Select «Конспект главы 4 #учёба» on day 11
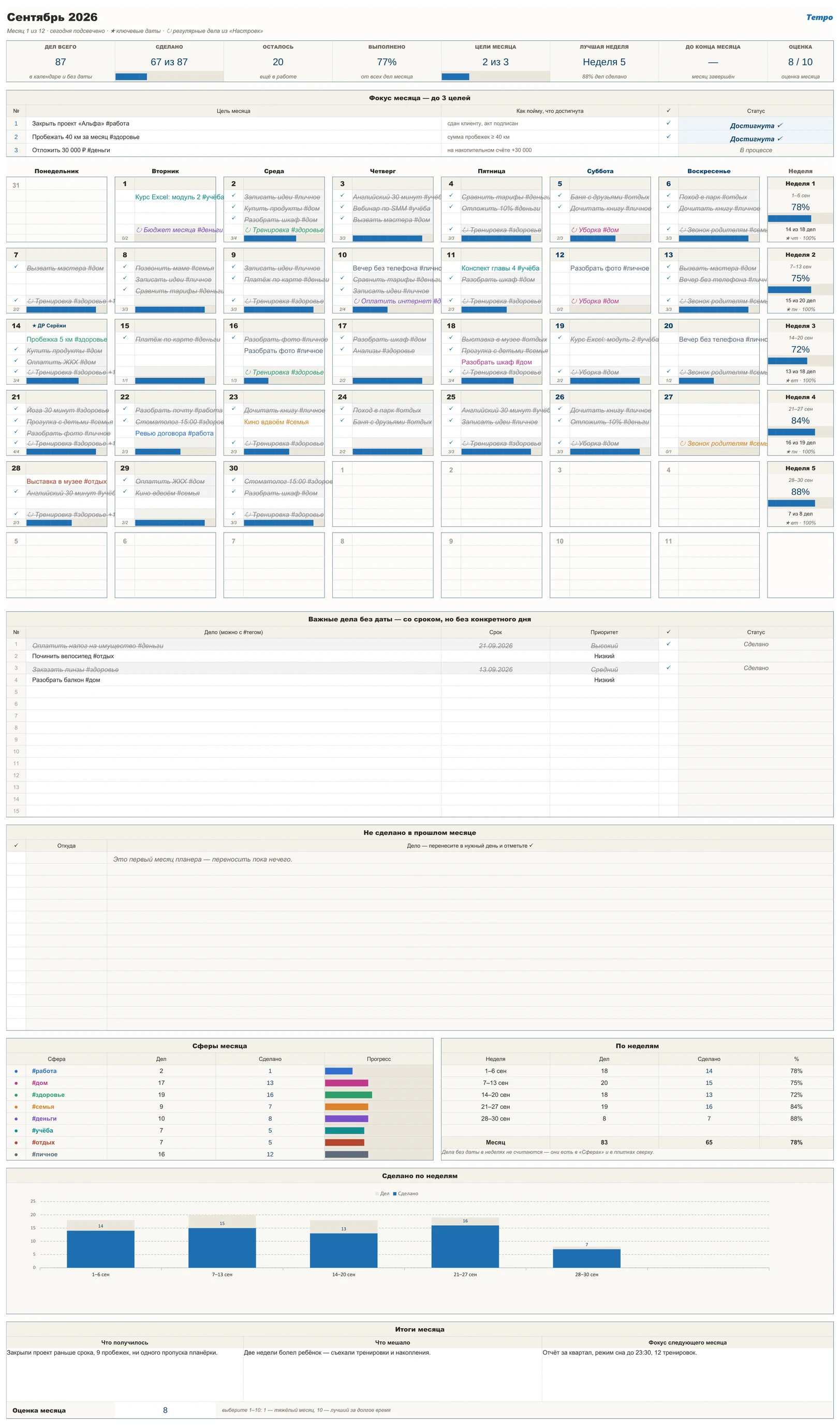The image size is (840, 1425). pos(500,268)
